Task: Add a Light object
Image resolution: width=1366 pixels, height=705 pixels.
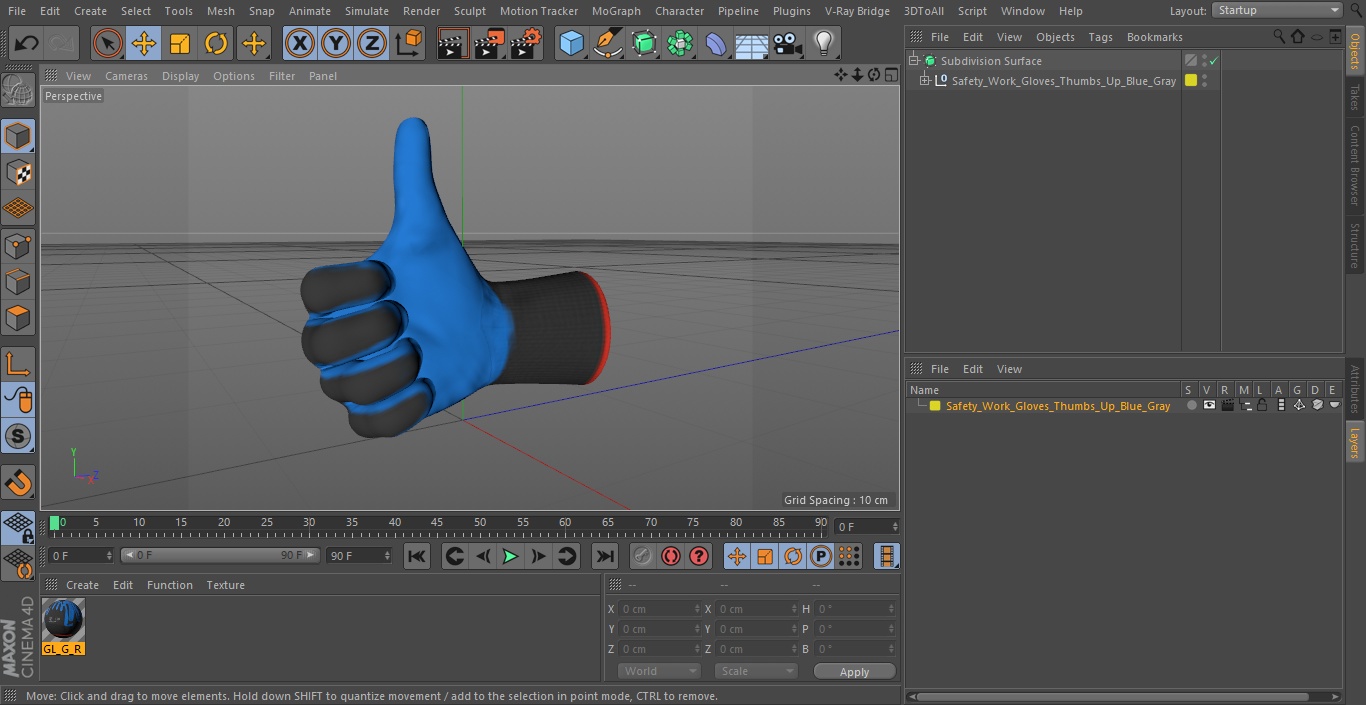Action: (824, 44)
